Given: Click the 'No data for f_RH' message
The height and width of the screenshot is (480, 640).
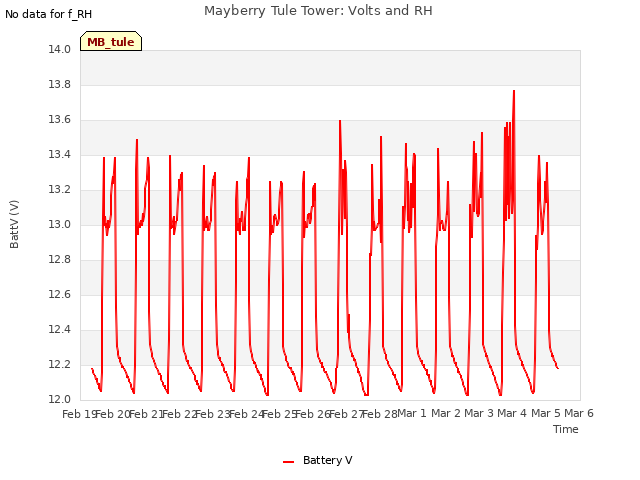Looking at the screenshot, I should pyautogui.click(x=49, y=14).
